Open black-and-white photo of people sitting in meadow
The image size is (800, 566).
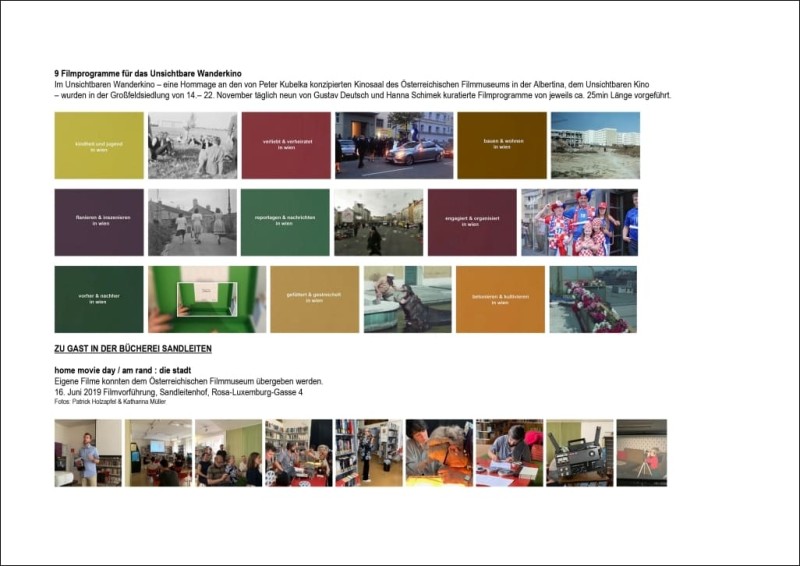pos(193,145)
